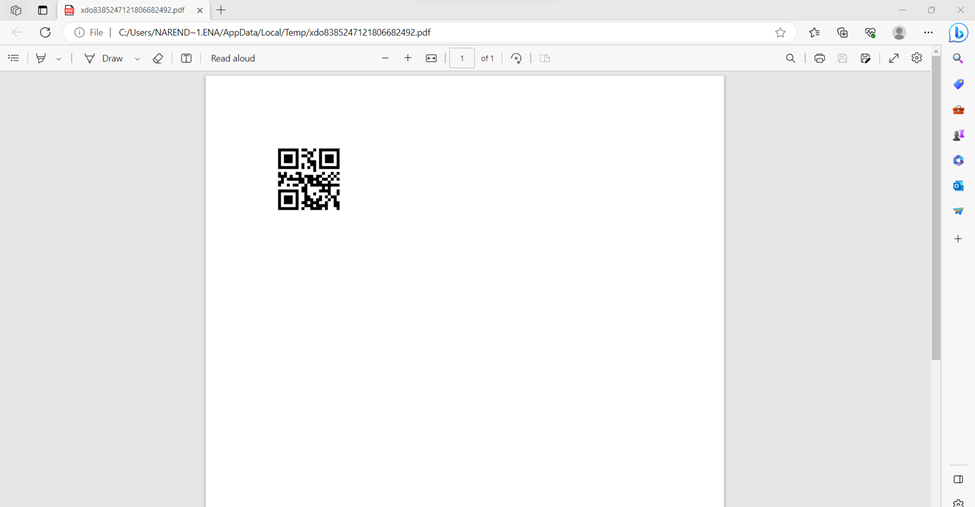Viewport: 975px width, 507px height.
Task: Add this page to favorites star
Action: (780, 32)
